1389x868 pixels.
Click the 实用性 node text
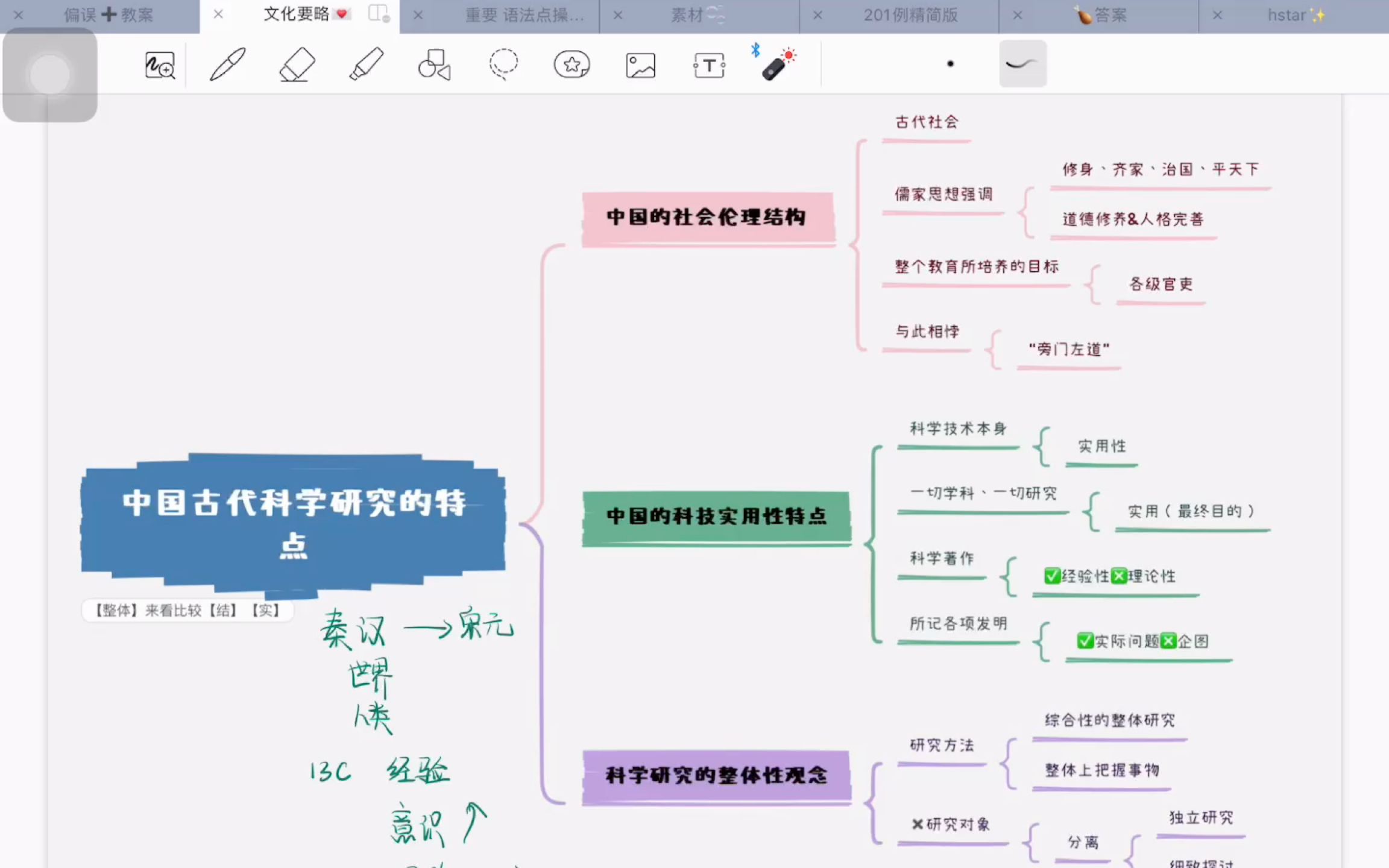point(1102,446)
